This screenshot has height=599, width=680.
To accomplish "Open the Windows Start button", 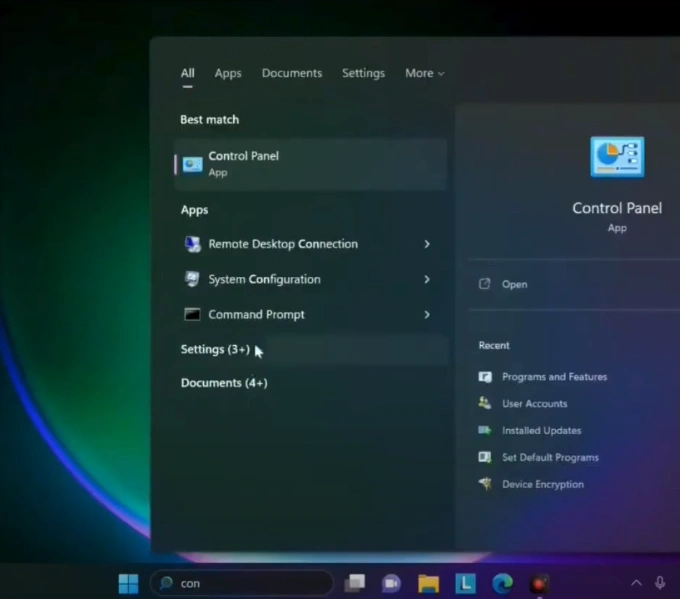I will (128, 584).
